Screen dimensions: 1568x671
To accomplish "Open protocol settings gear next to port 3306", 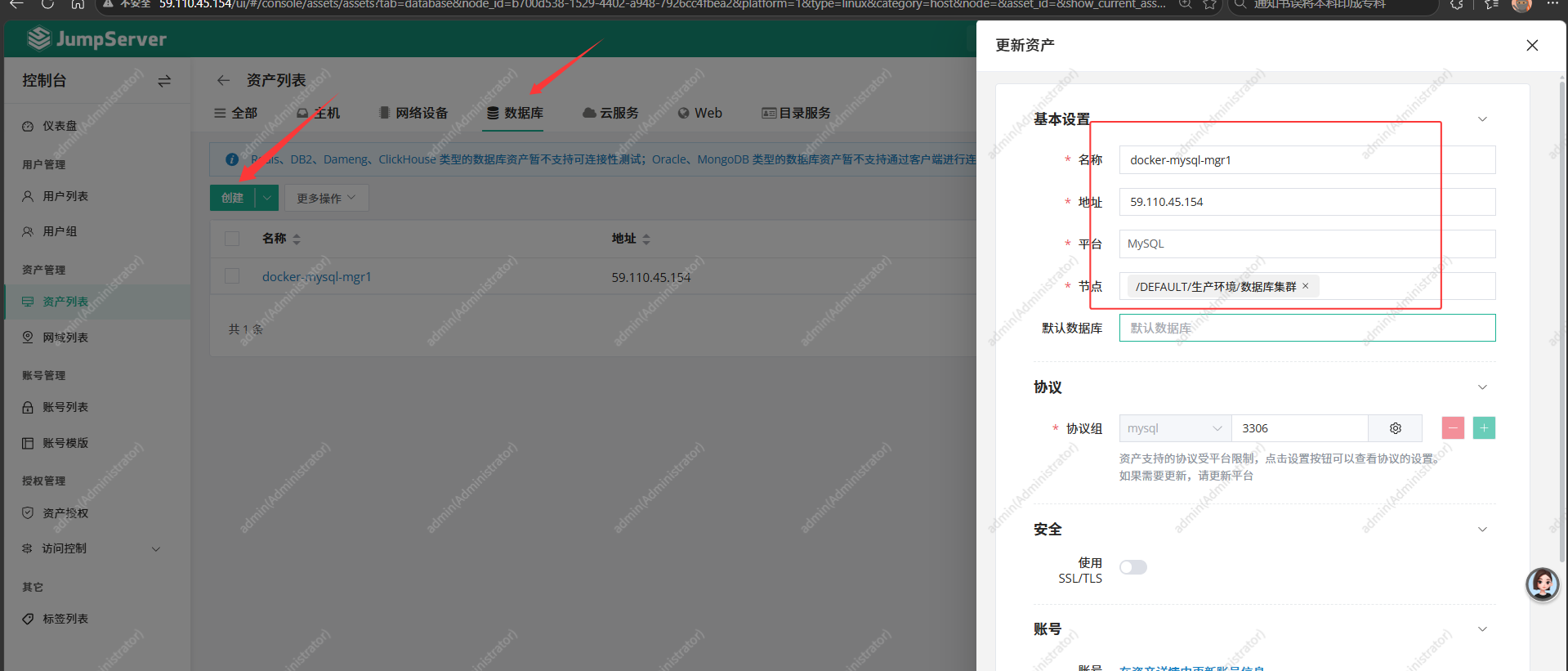I will click(x=1396, y=428).
